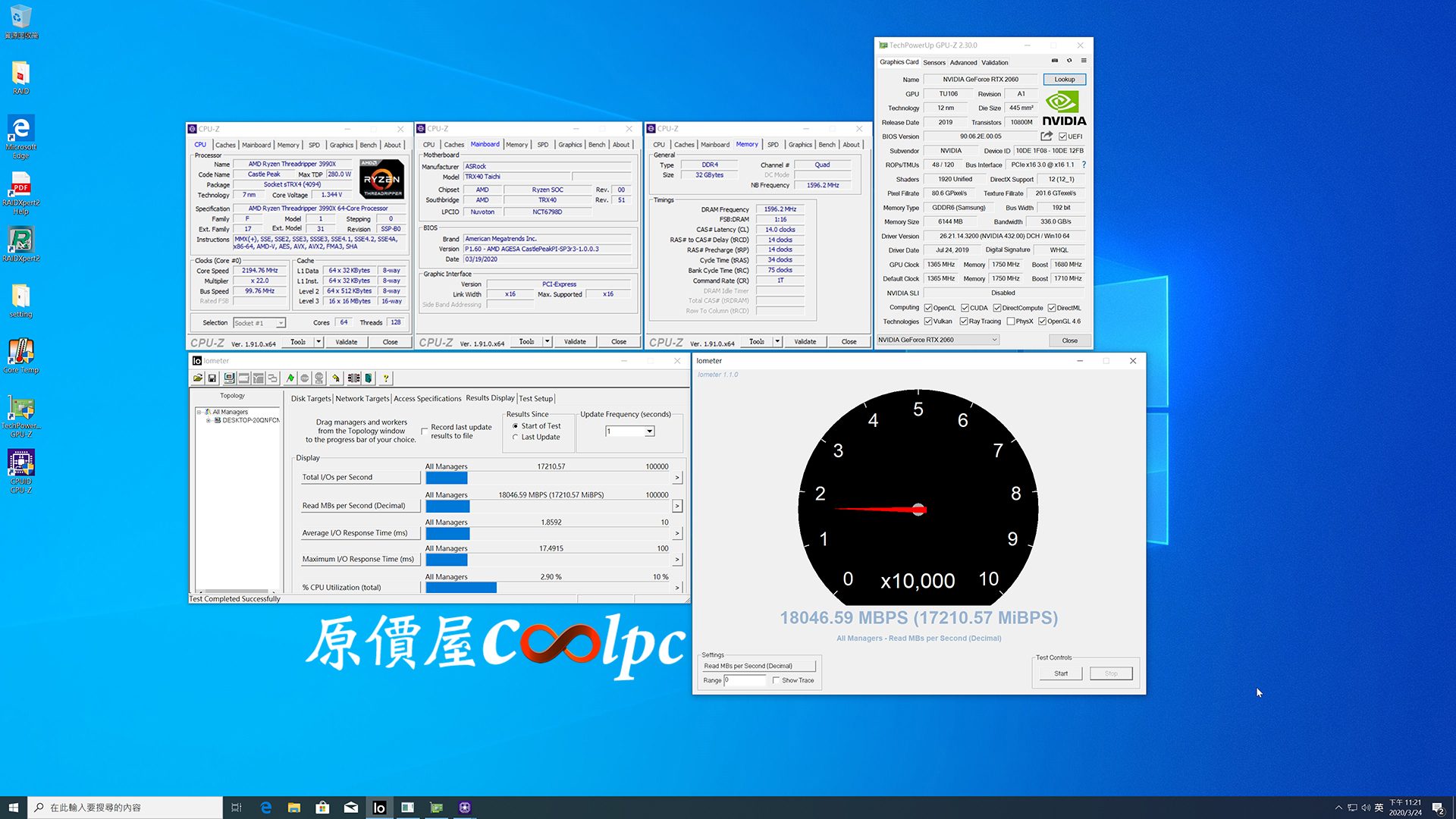Open Microsoft Store from the taskbar
Image resolution: width=1456 pixels, height=819 pixels.
tap(322, 808)
